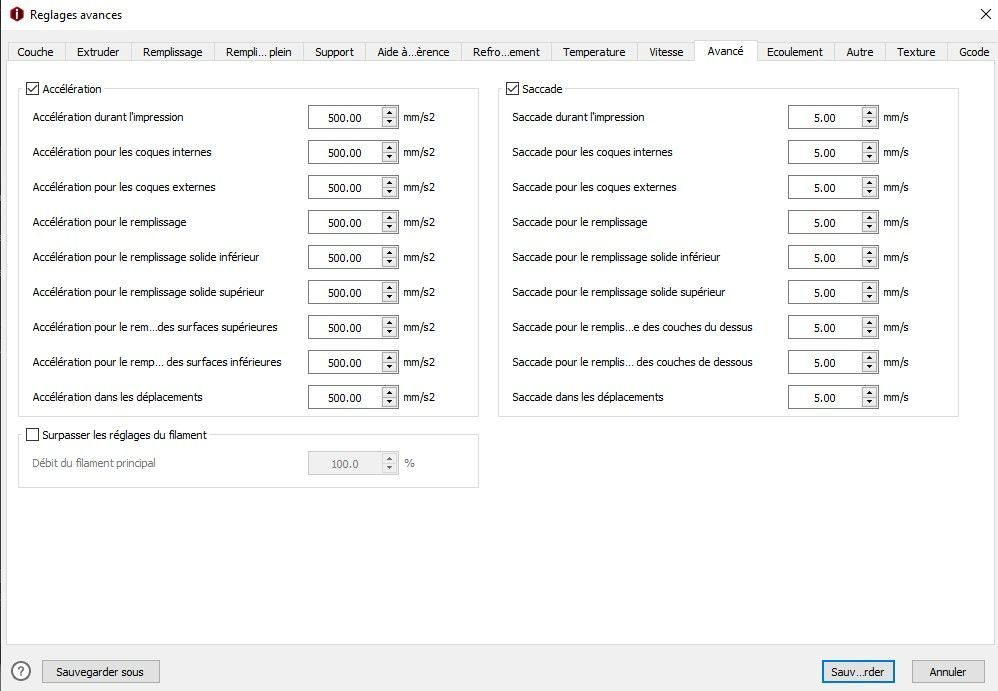Increase Débit du filament principal value
Viewport: 998px width, 691px height.
pos(390,457)
